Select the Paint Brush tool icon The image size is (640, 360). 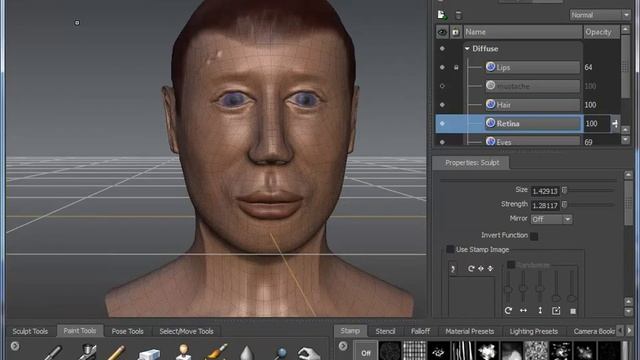click(x=53, y=352)
